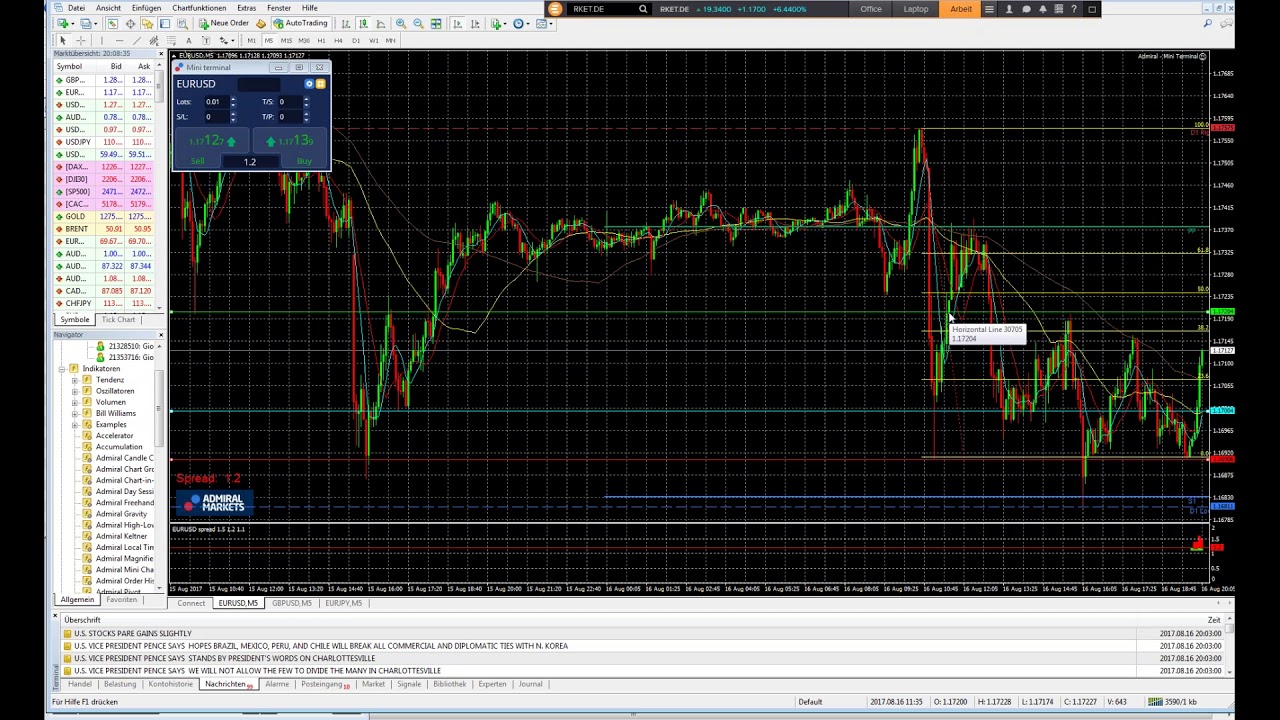Open the Einfügen menu
Screen dimensions: 1280x720
click(146, 8)
